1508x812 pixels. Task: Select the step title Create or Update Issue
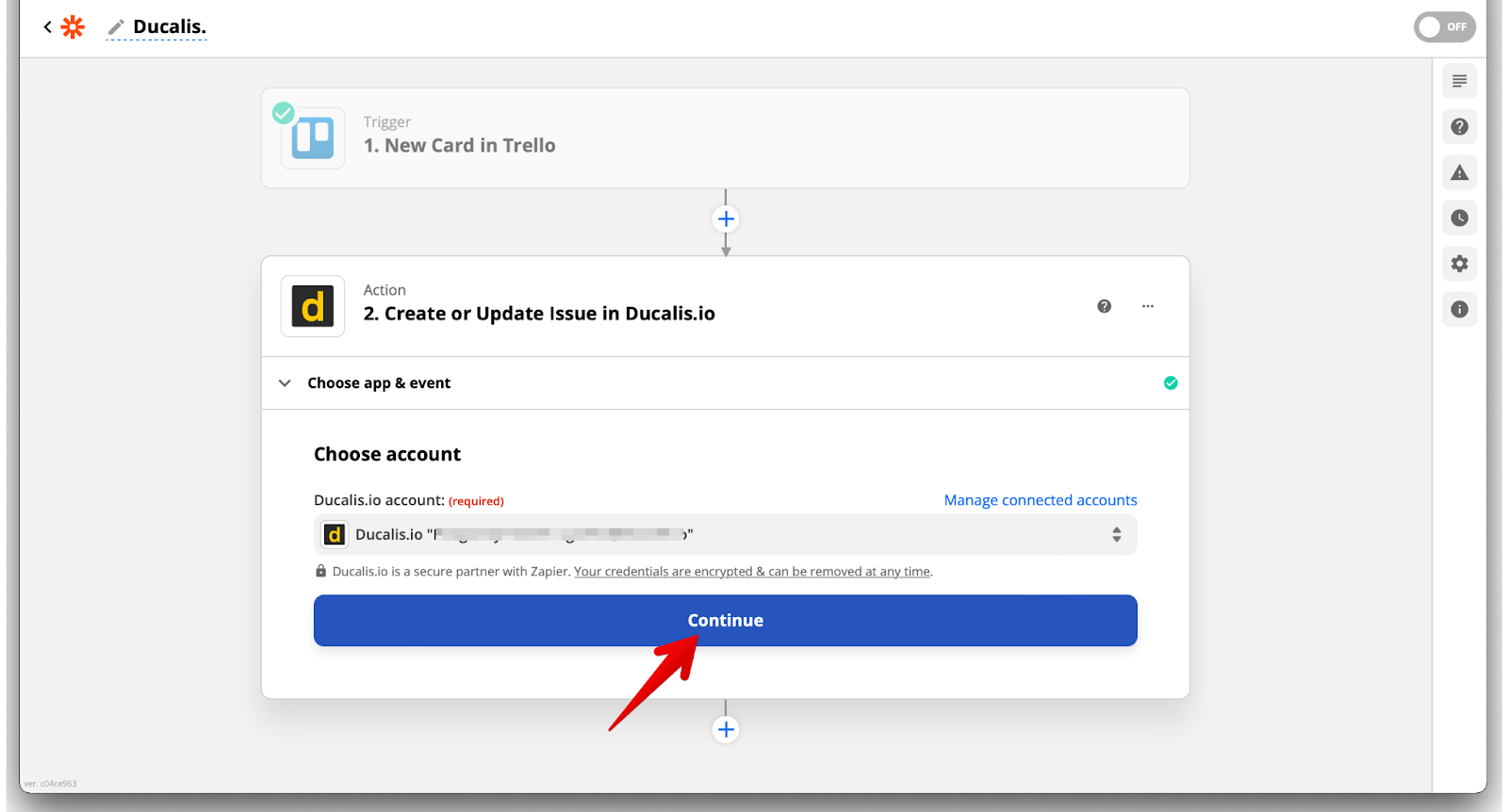[x=539, y=314]
